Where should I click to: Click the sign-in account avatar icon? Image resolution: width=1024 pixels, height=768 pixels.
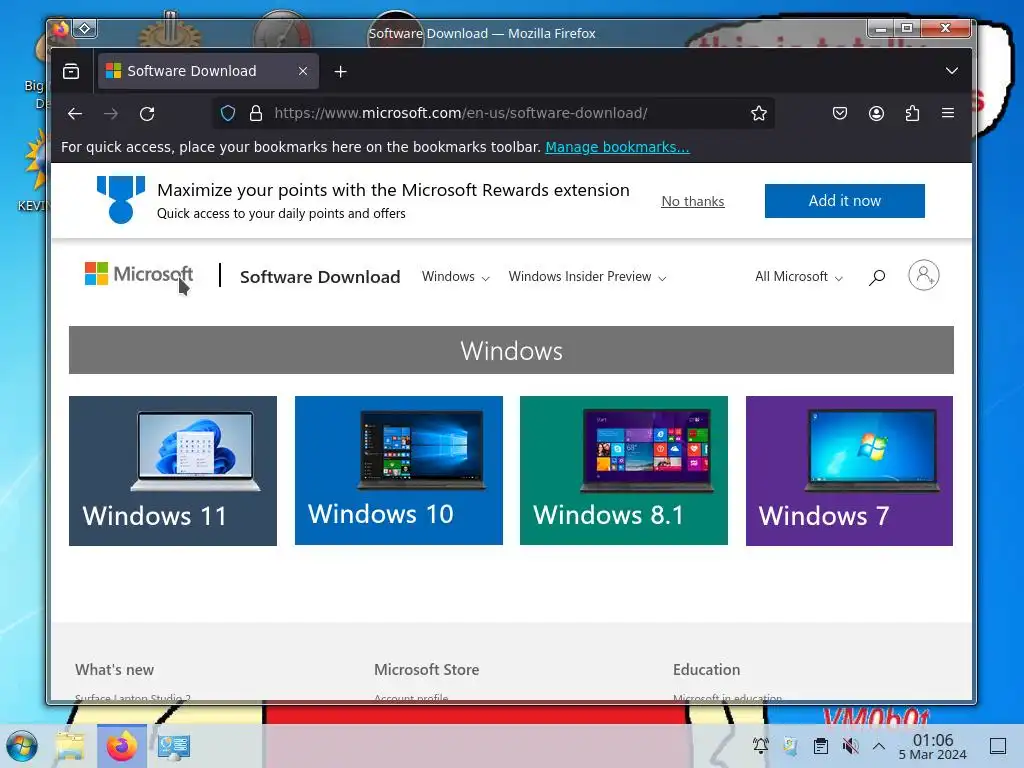click(923, 275)
